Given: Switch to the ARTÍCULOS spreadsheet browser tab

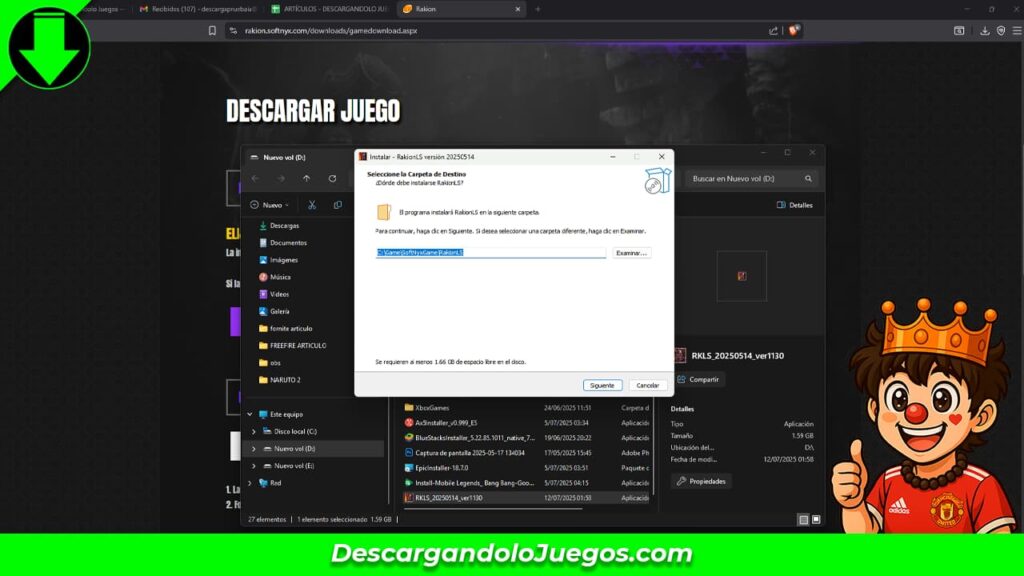Looking at the screenshot, I should click(x=328, y=9).
